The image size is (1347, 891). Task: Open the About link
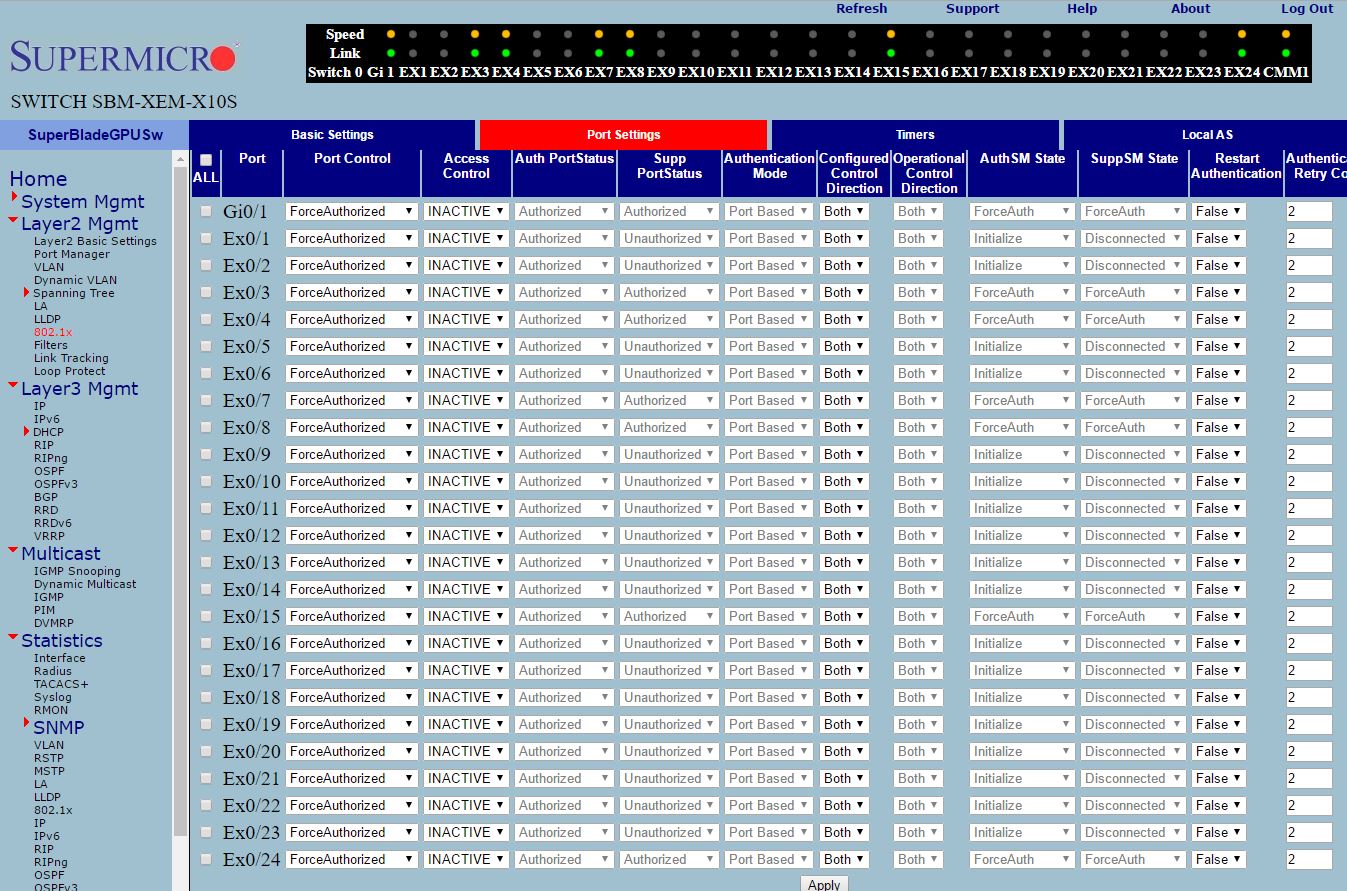tap(1191, 9)
